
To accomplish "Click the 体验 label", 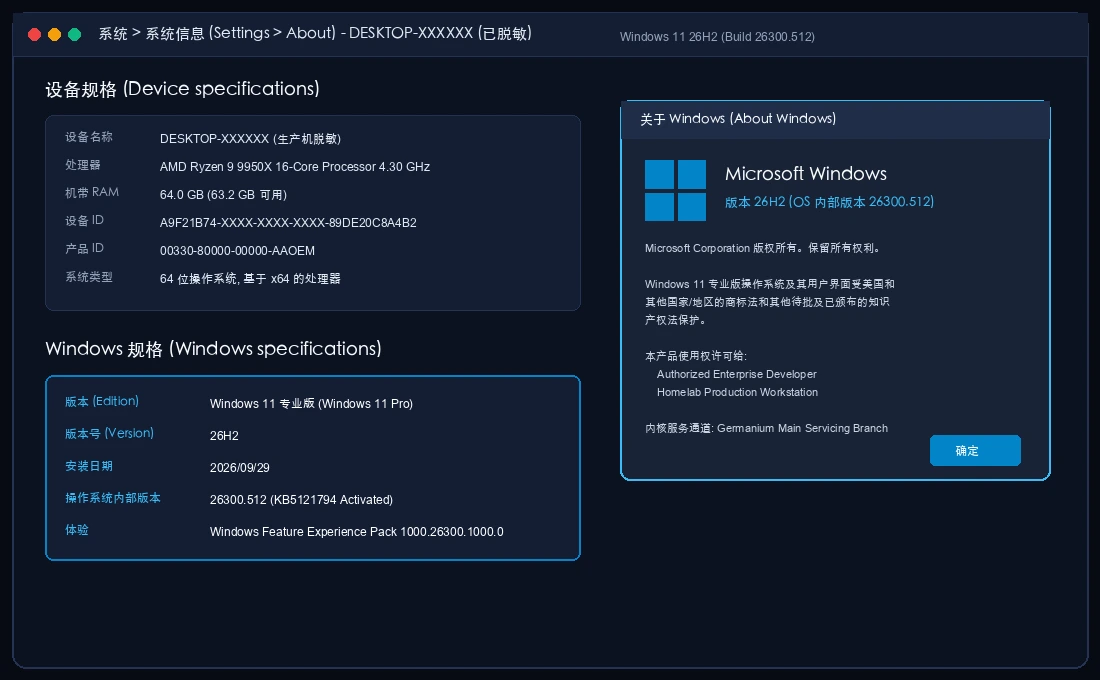I will 76,530.
